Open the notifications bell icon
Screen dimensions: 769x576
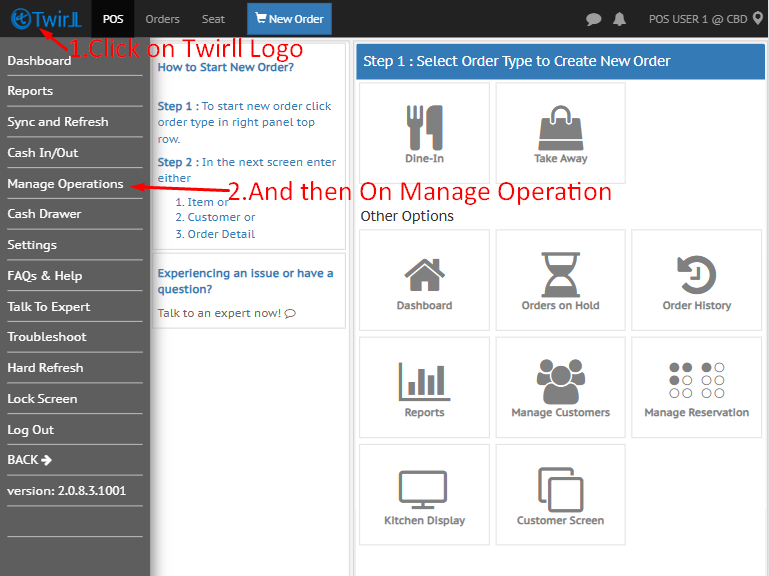tap(620, 19)
